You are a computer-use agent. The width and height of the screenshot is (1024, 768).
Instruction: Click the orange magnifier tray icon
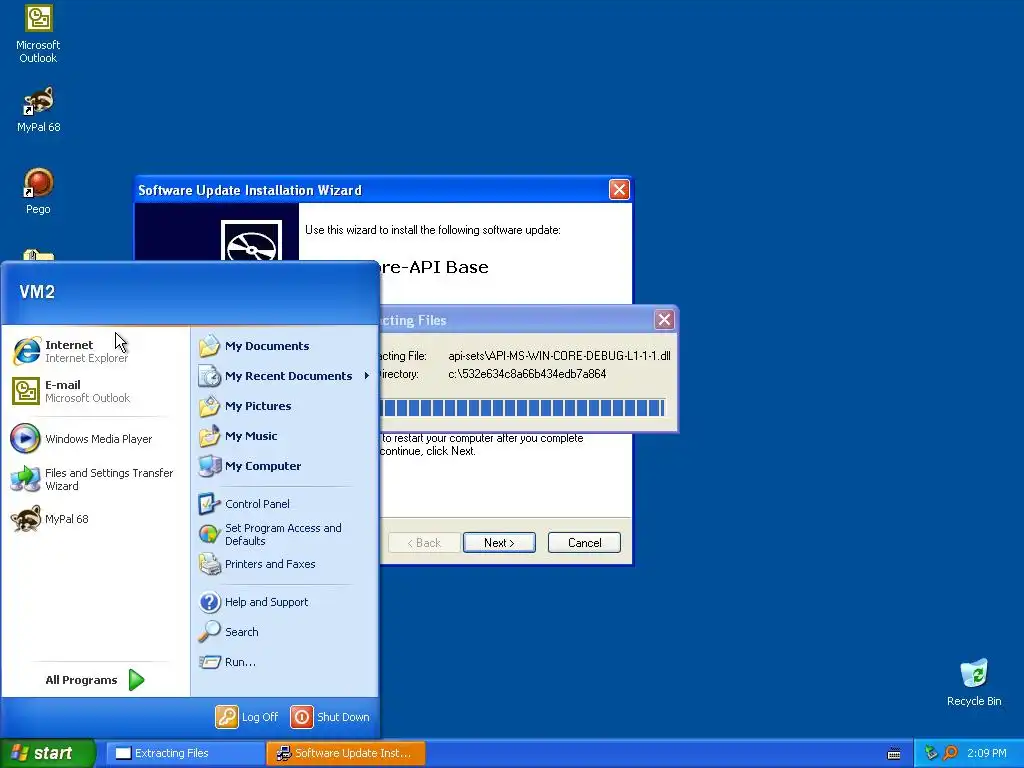pos(950,753)
